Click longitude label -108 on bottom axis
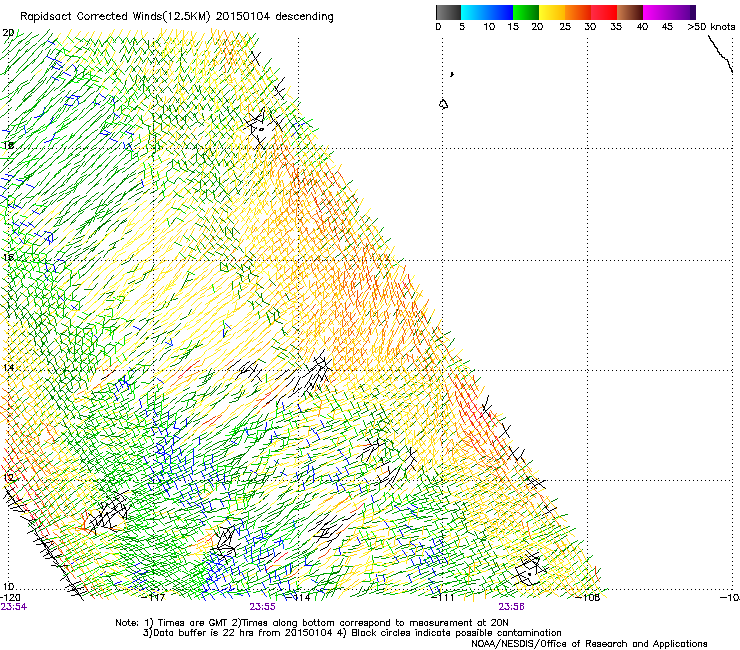740x650 pixels. (x=588, y=598)
